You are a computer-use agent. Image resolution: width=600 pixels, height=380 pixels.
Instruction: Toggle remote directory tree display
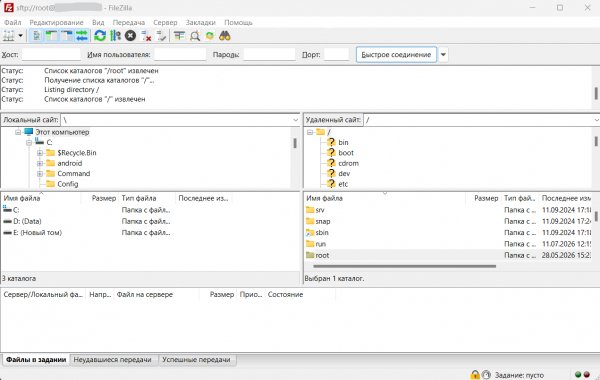(67, 36)
